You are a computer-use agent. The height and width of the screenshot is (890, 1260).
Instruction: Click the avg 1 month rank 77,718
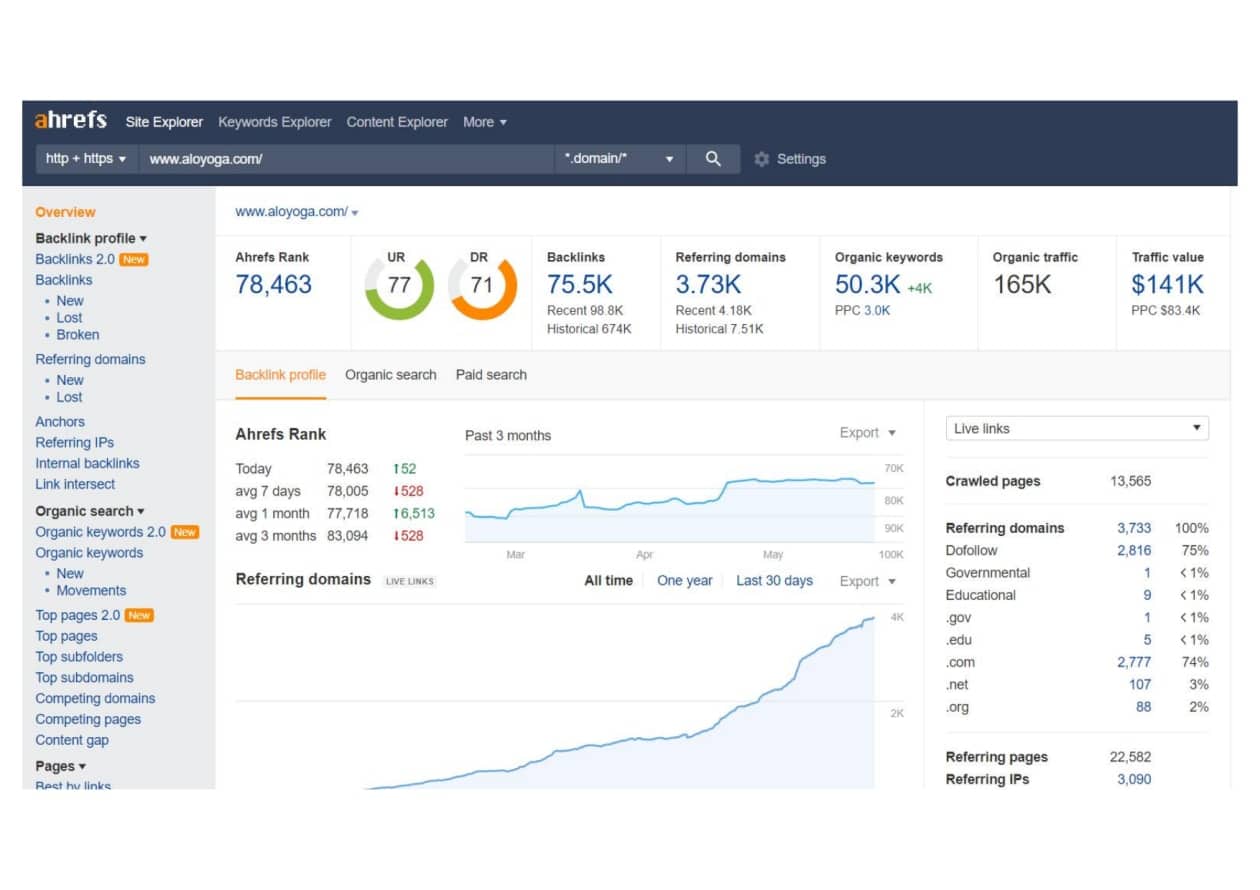click(x=348, y=514)
